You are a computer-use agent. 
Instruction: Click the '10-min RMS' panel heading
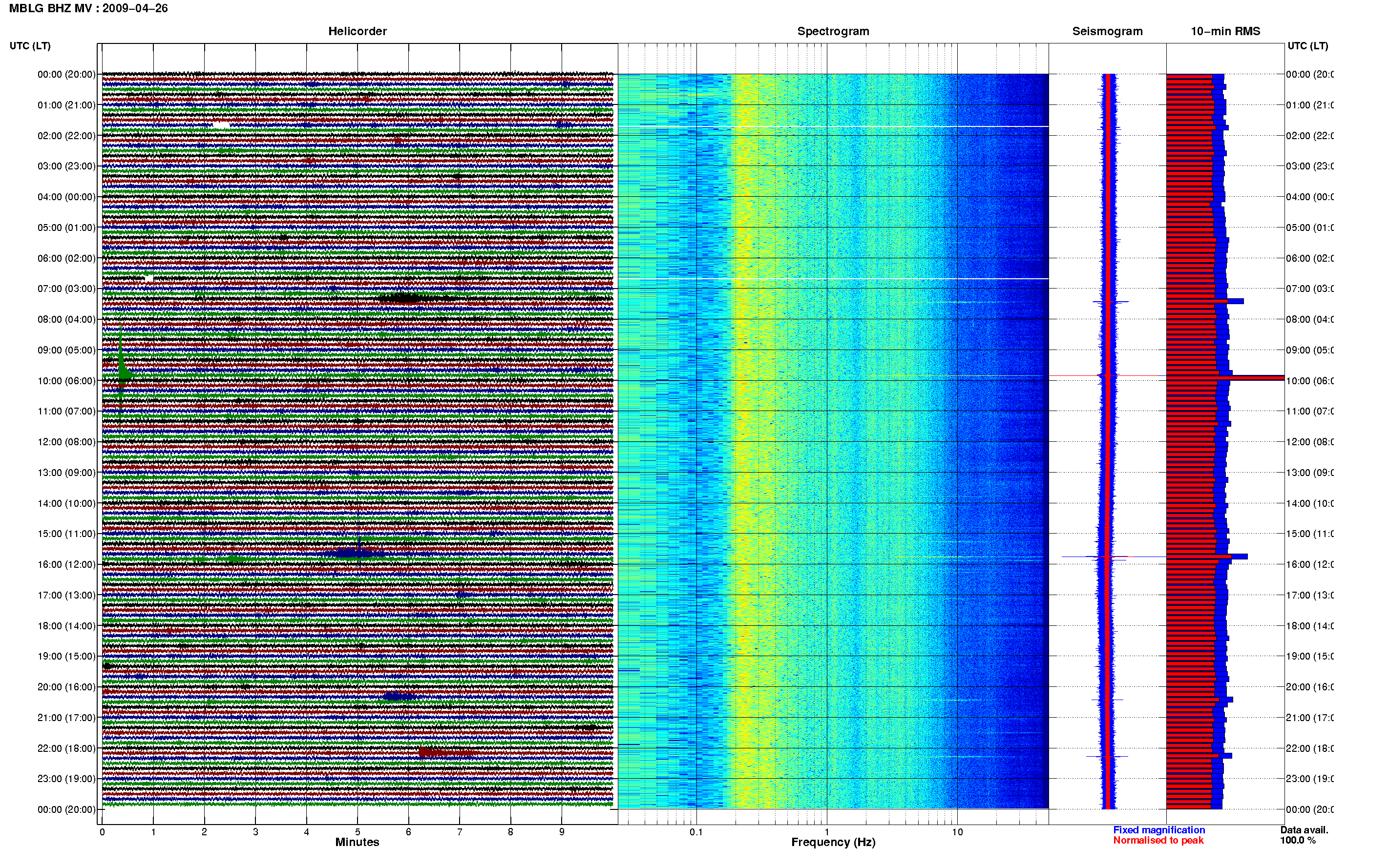(x=1225, y=32)
